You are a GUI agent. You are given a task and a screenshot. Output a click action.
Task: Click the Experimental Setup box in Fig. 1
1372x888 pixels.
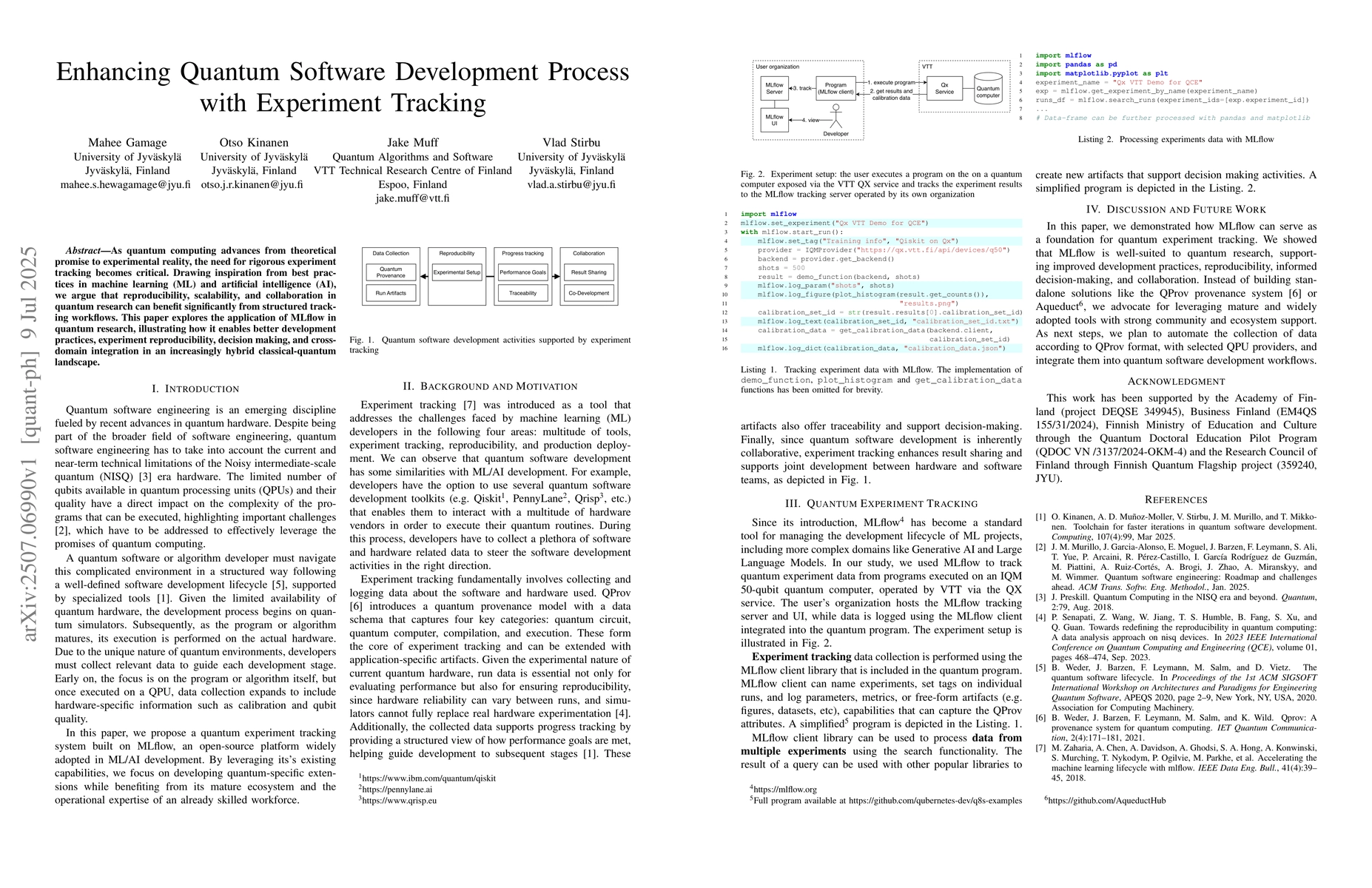pyautogui.click(x=457, y=272)
